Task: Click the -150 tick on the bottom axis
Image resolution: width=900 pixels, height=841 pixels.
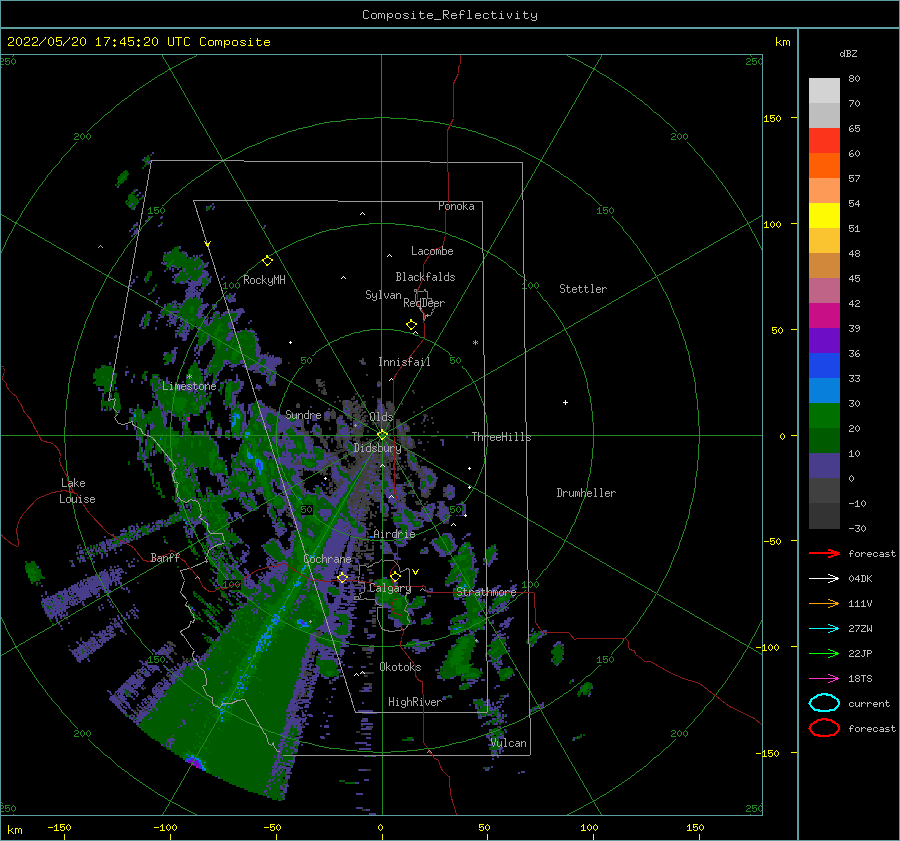Action: coord(59,827)
